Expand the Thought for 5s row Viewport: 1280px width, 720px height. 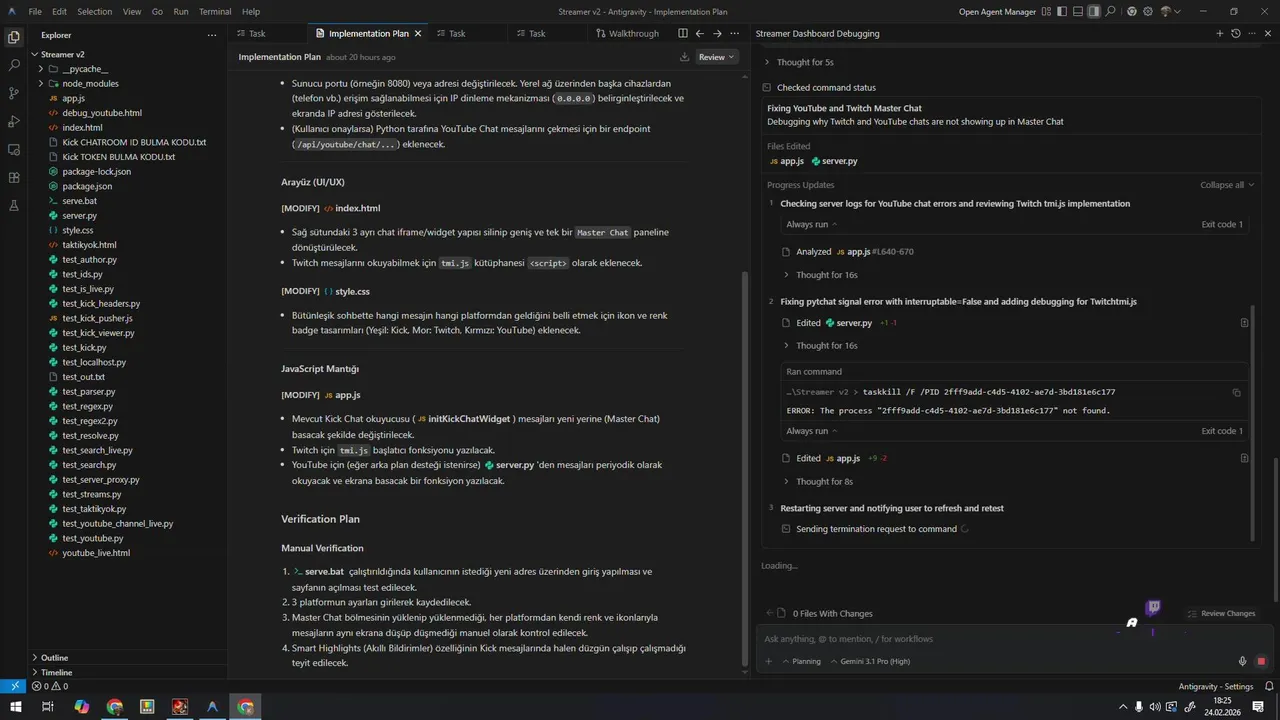tap(805, 62)
